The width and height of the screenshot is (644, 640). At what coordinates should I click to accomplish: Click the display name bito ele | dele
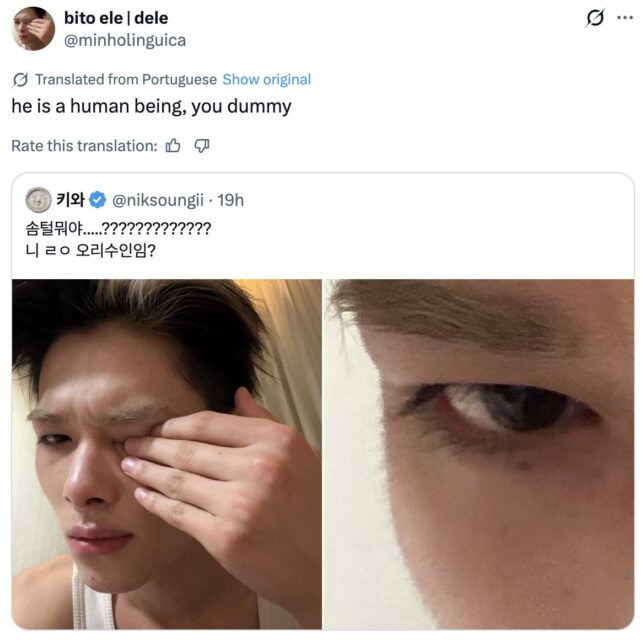pyautogui.click(x=115, y=18)
